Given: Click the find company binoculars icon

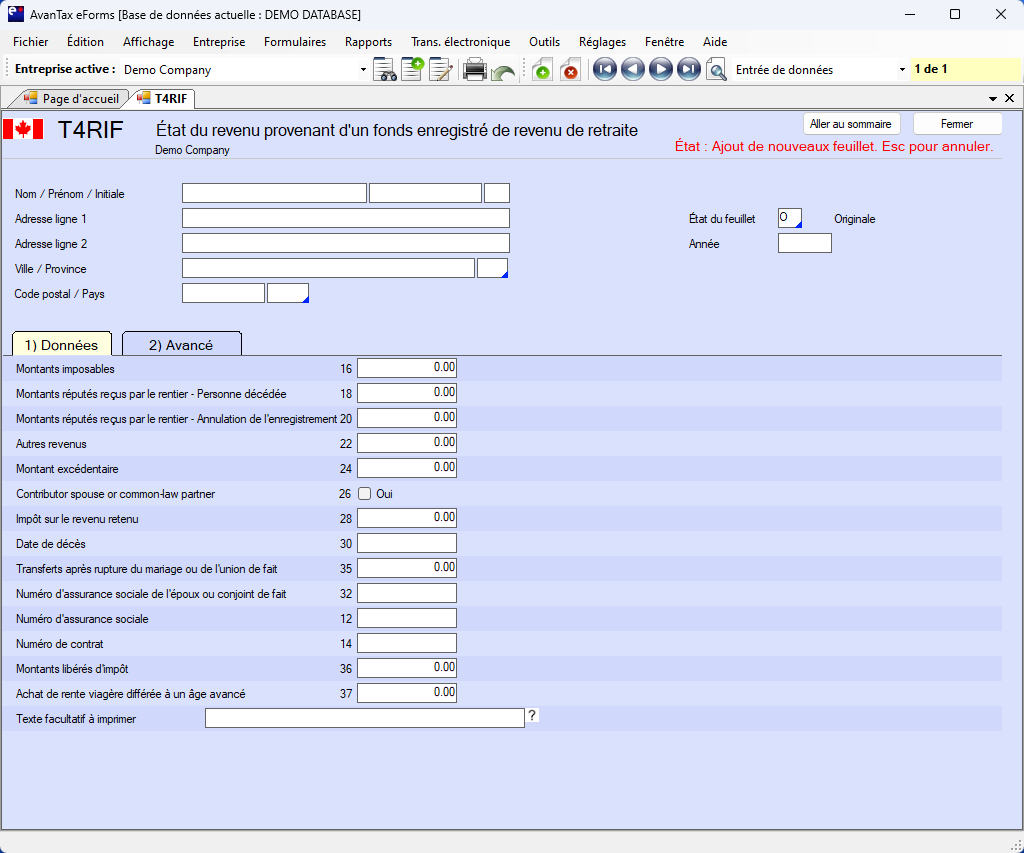Looking at the screenshot, I should (x=385, y=70).
